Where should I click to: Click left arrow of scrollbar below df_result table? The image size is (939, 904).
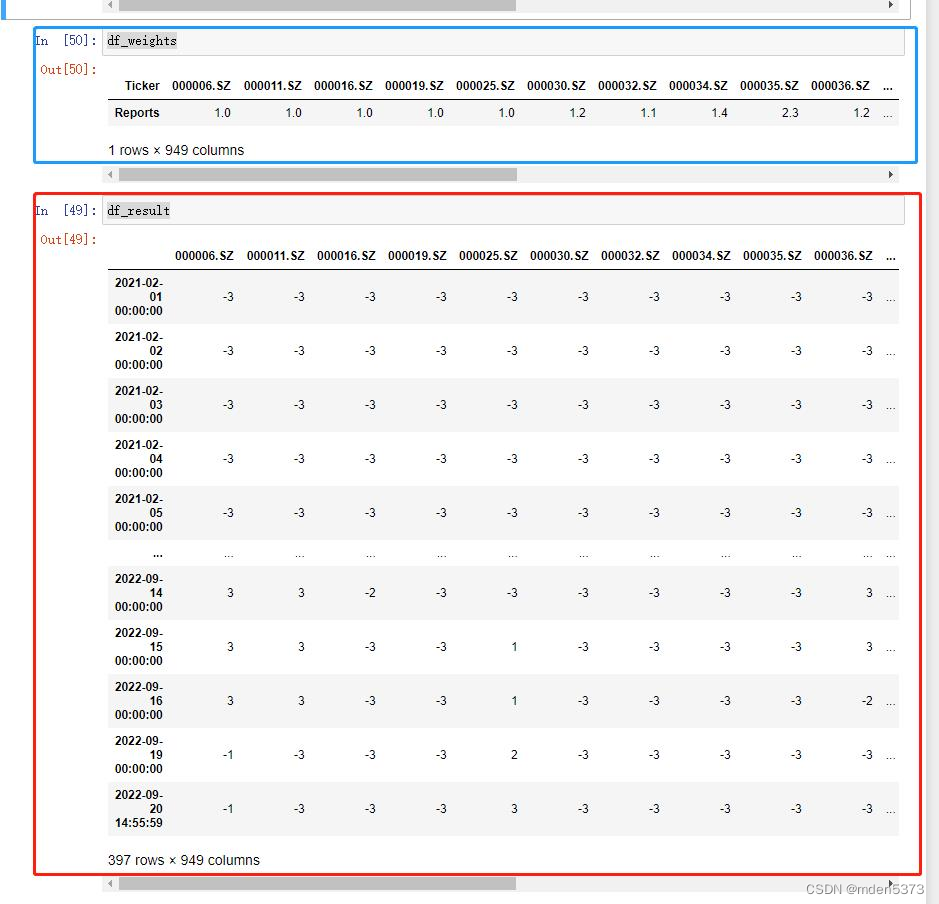(110, 884)
